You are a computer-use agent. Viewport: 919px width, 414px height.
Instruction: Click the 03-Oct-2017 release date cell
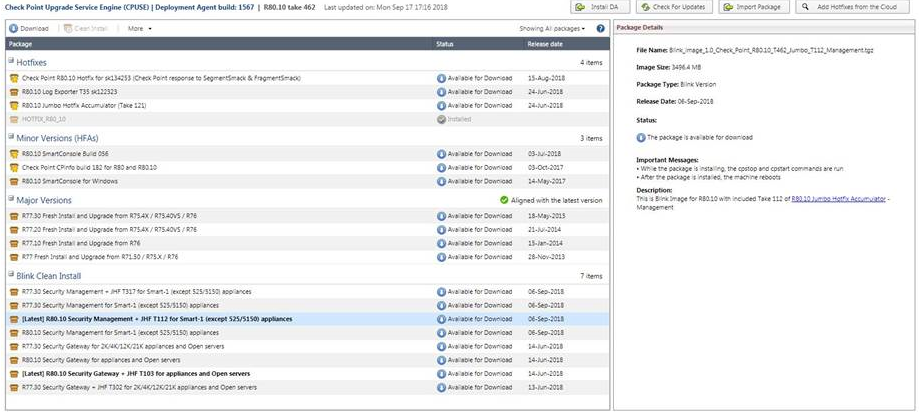point(544,168)
